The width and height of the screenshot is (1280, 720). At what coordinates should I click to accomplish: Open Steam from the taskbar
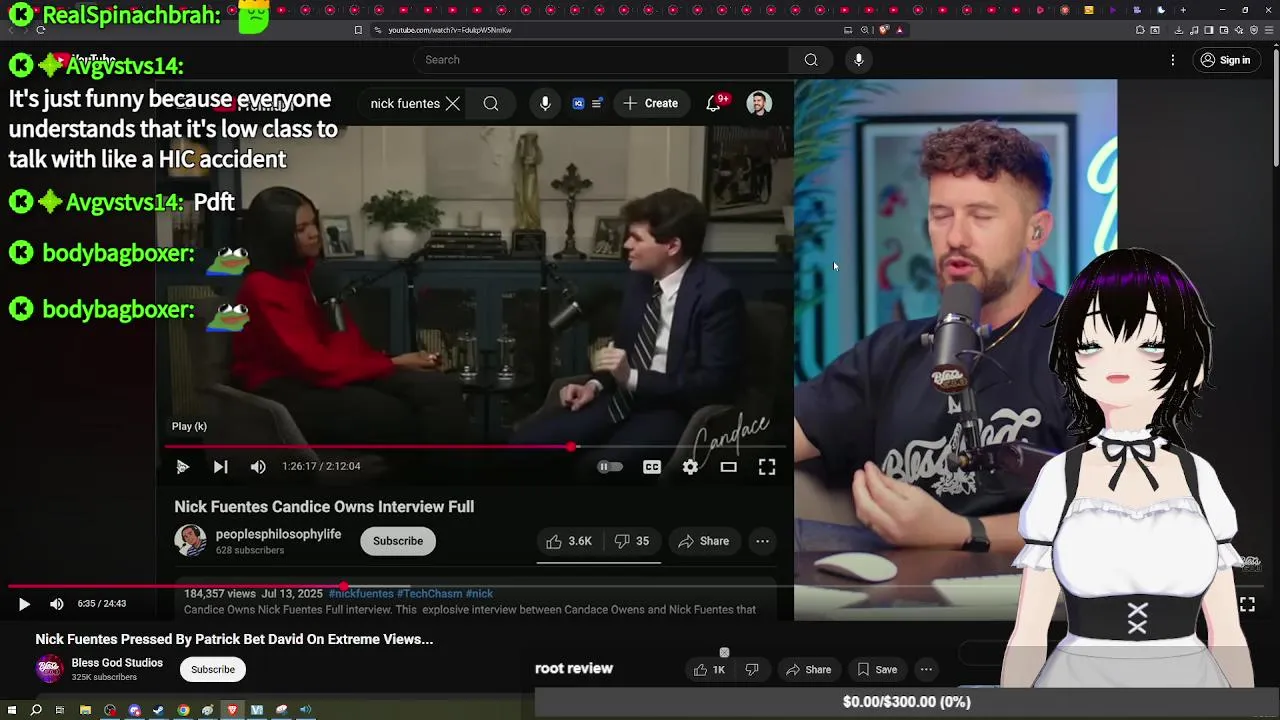158,710
